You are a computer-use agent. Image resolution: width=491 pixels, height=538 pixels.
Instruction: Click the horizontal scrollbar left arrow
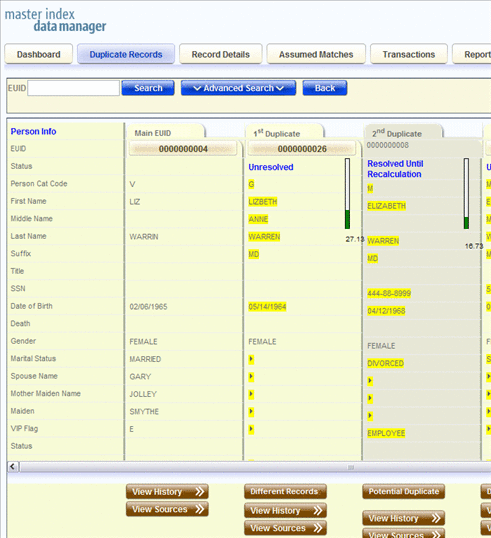click(13, 467)
